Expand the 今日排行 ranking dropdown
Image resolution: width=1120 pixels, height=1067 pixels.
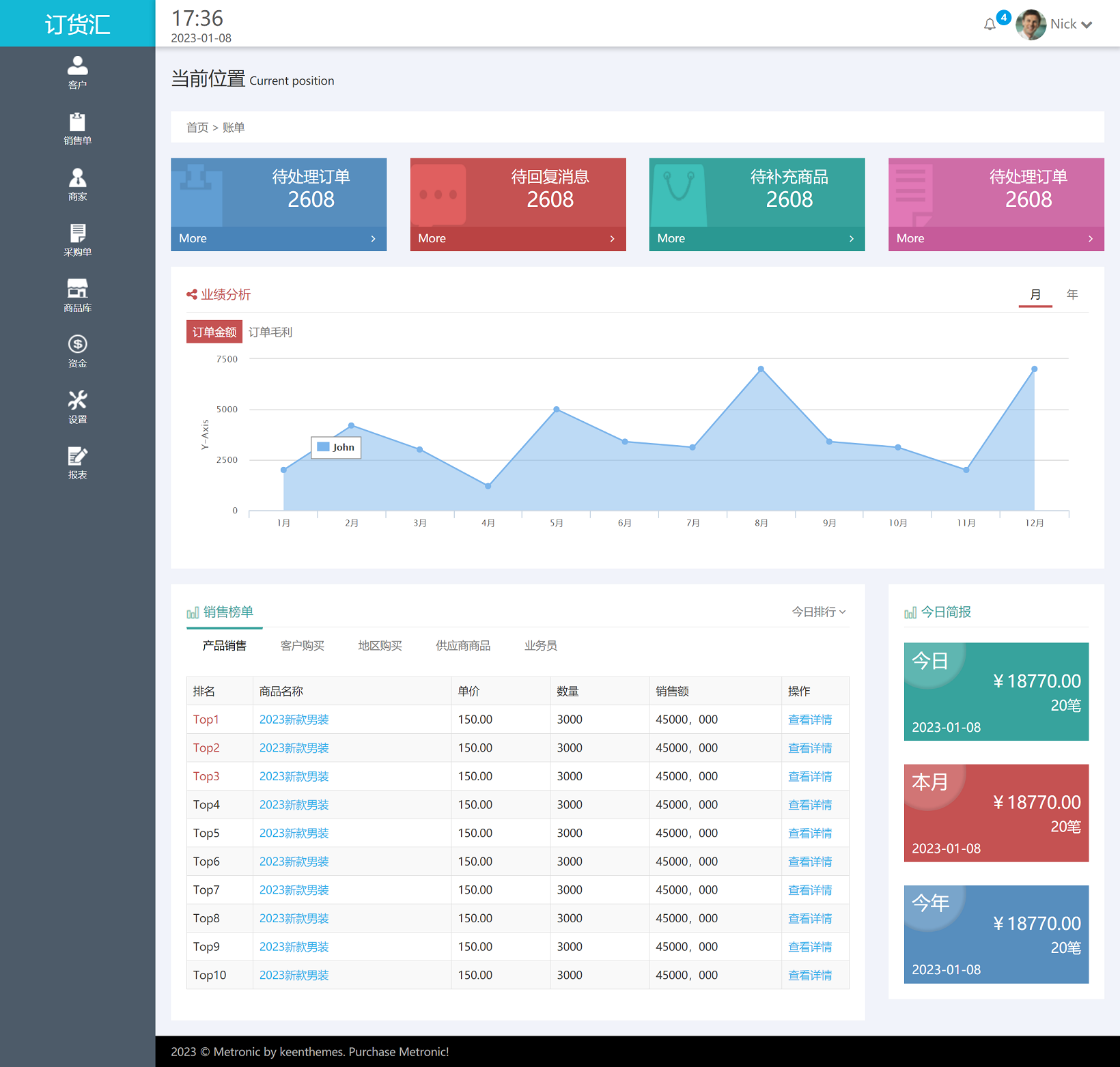point(817,612)
